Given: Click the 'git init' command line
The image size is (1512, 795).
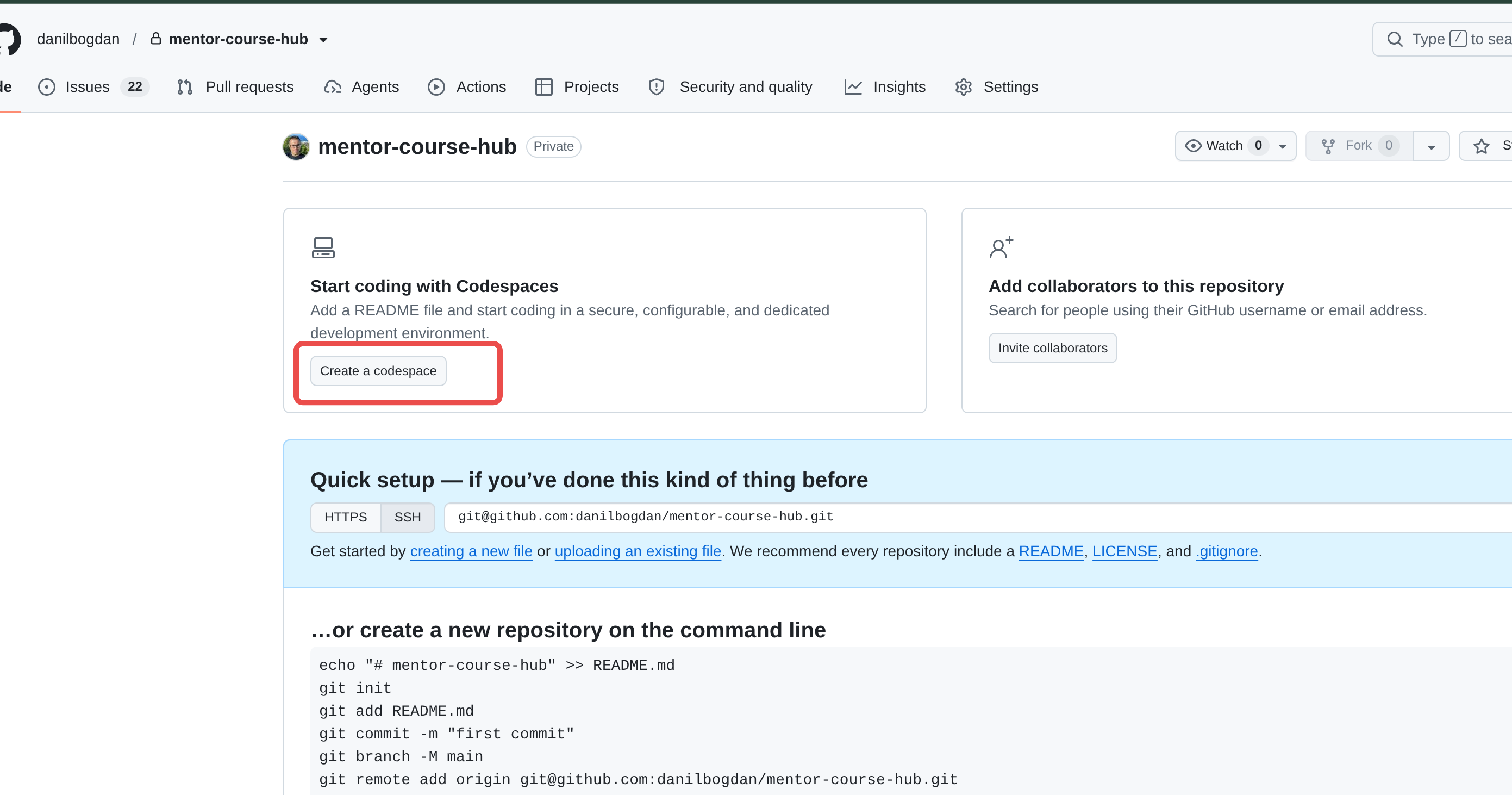Looking at the screenshot, I should (x=355, y=688).
